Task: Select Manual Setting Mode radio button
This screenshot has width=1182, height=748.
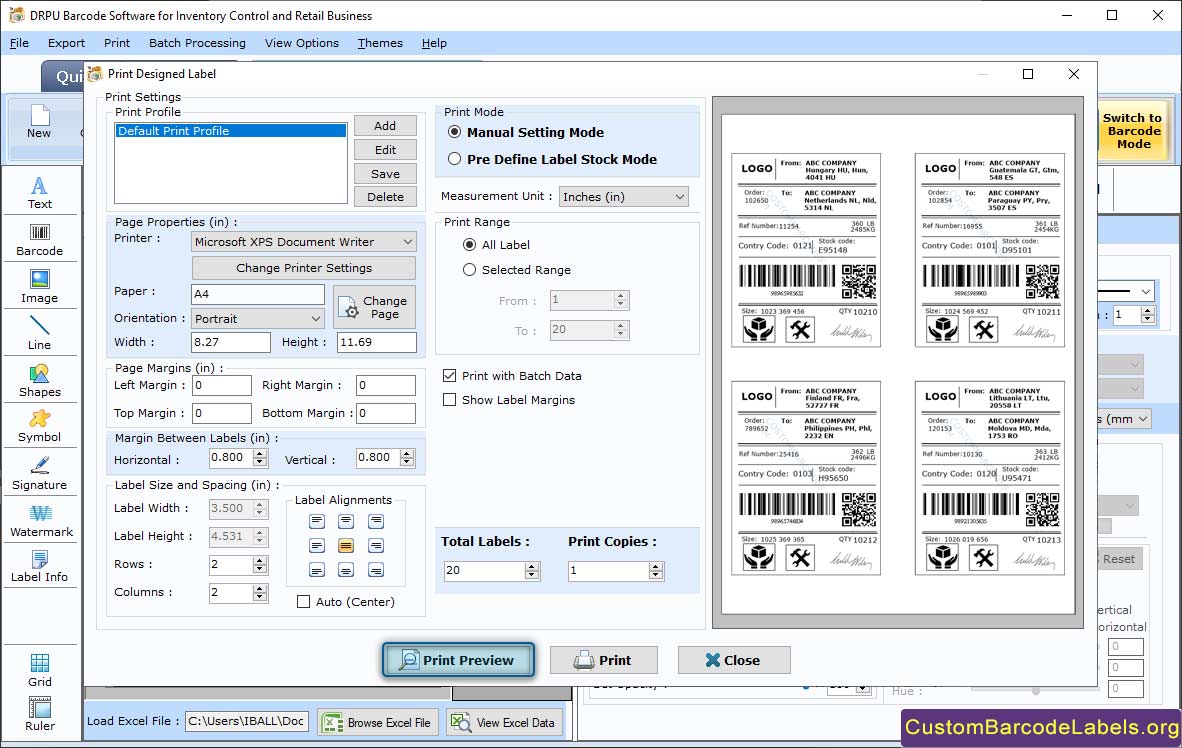Action: [455, 132]
